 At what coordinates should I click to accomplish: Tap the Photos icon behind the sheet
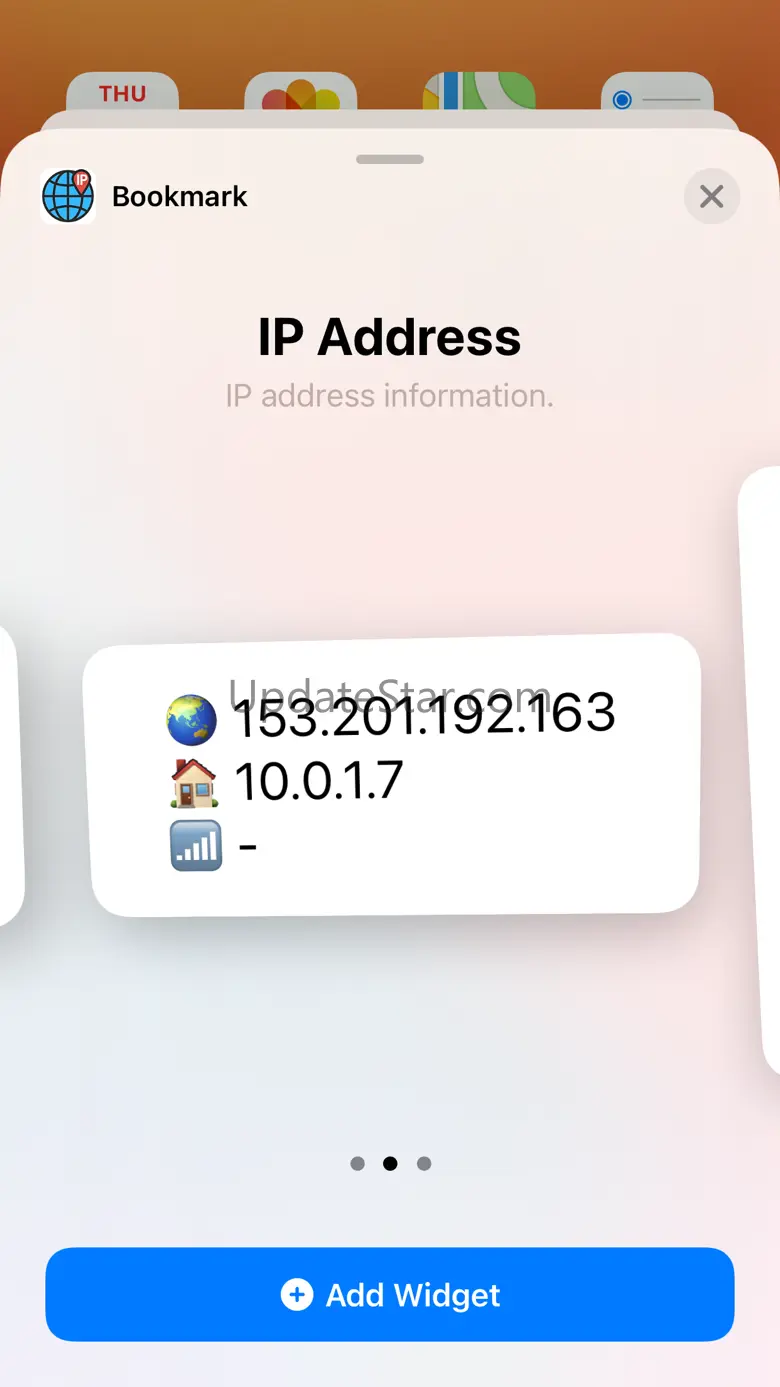pyautogui.click(x=301, y=92)
